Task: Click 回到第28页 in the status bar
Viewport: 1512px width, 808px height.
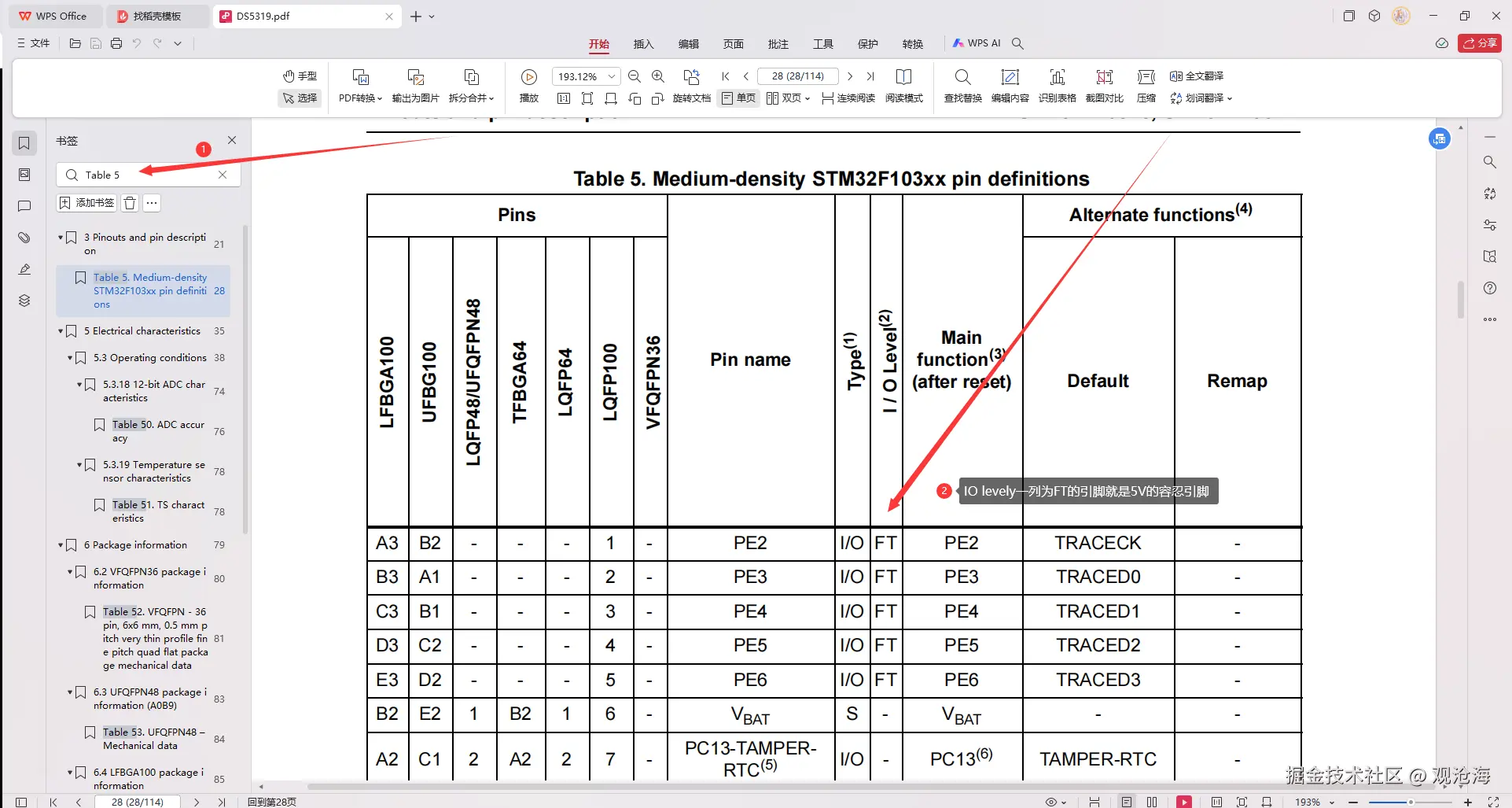Action: tap(272, 802)
